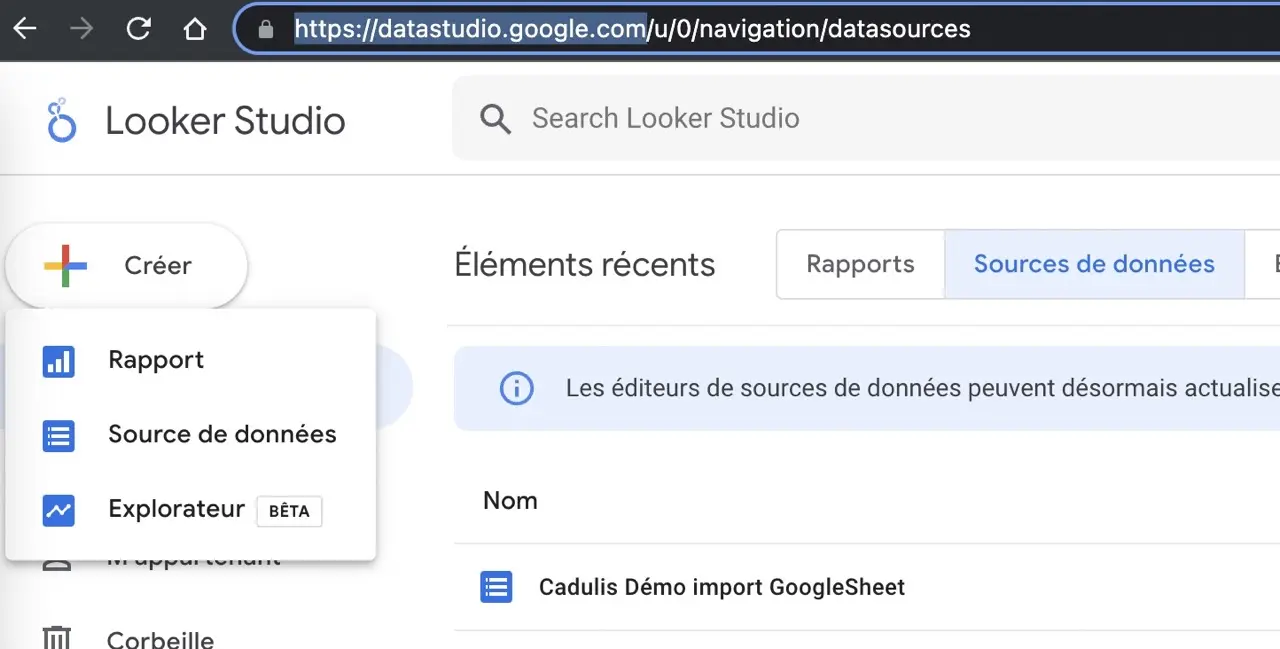Reload the page with the refresh icon
The height and width of the screenshot is (649, 1280).
click(138, 29)
